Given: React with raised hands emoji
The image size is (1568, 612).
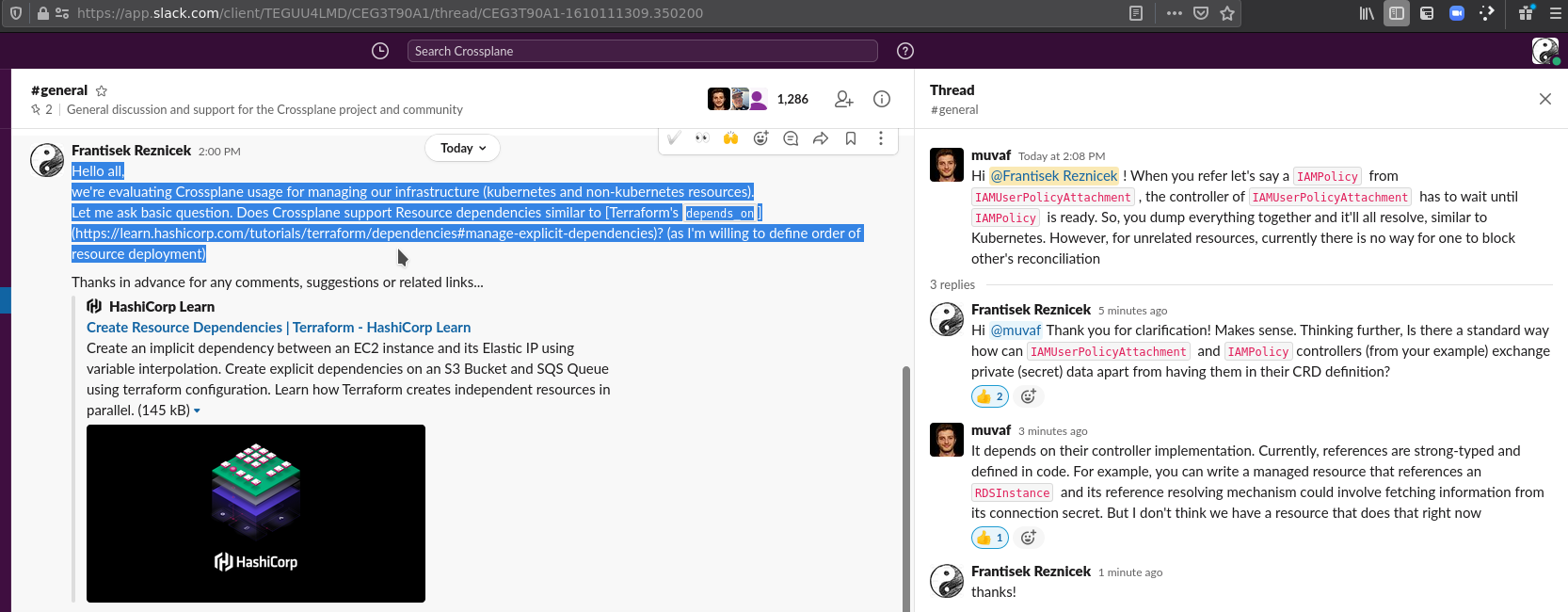Looking at the screenshot, I should [730, 138].
